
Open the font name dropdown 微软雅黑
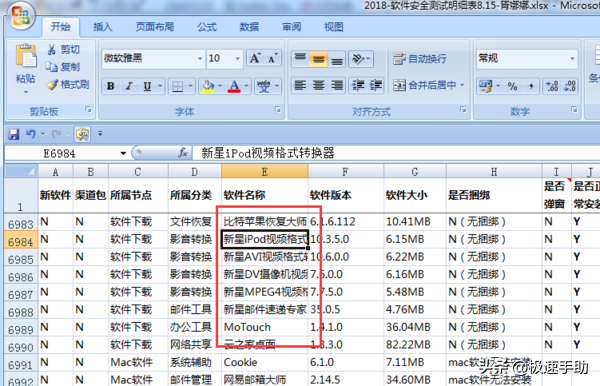pyautogui.click(x=200, y=59)
